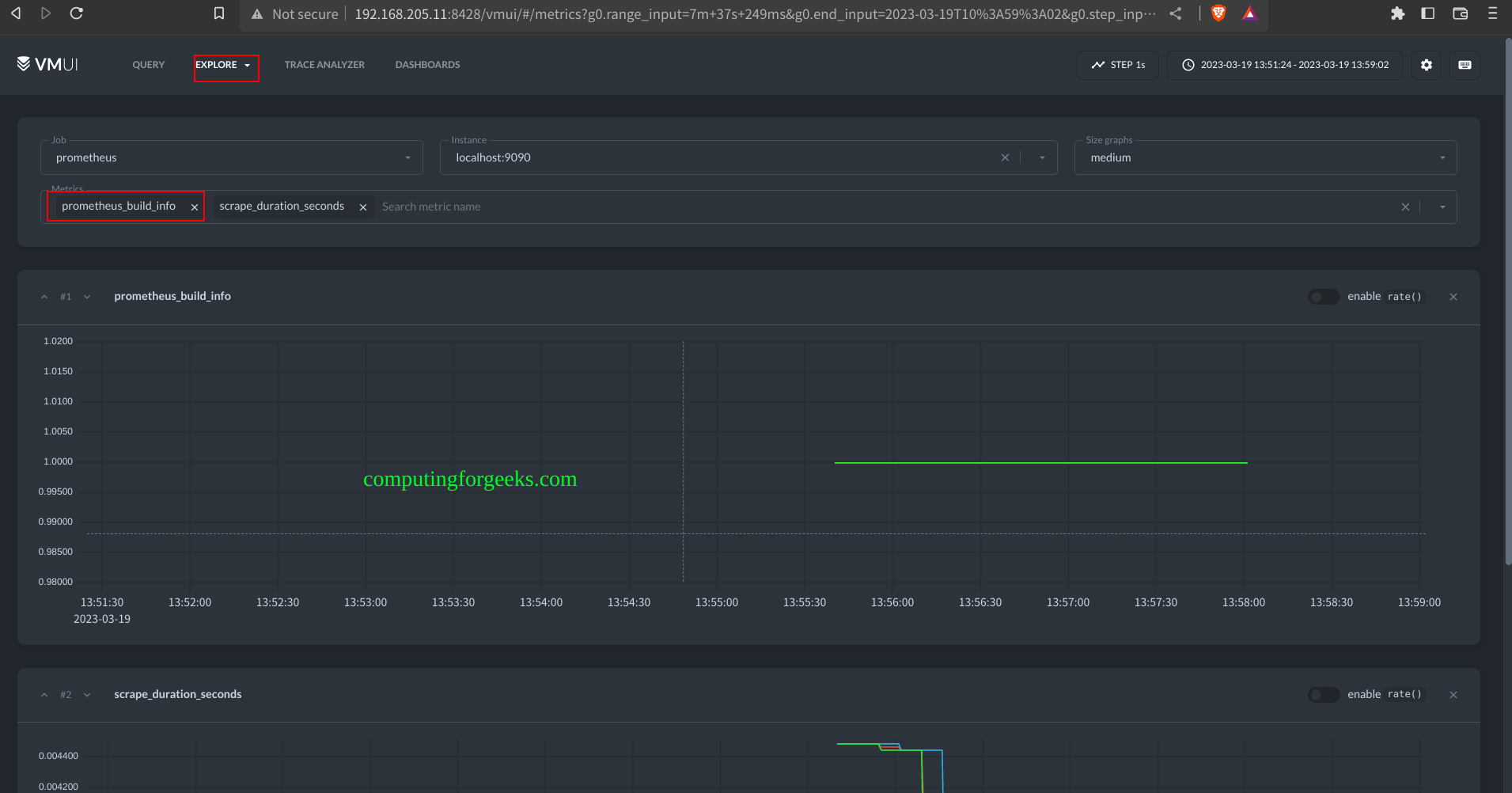
Task: Remove prometheus_build_info metric chip
Action: tap(195, 207)
